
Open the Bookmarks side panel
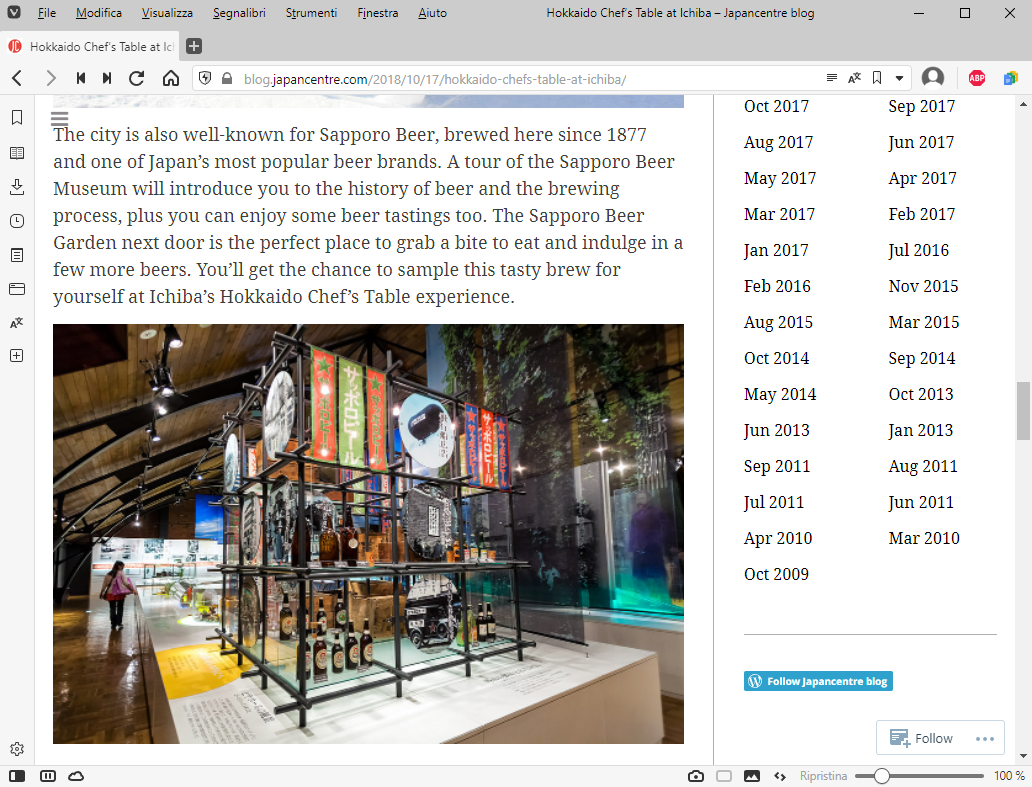pyautogui.click(x=17, y=117)
